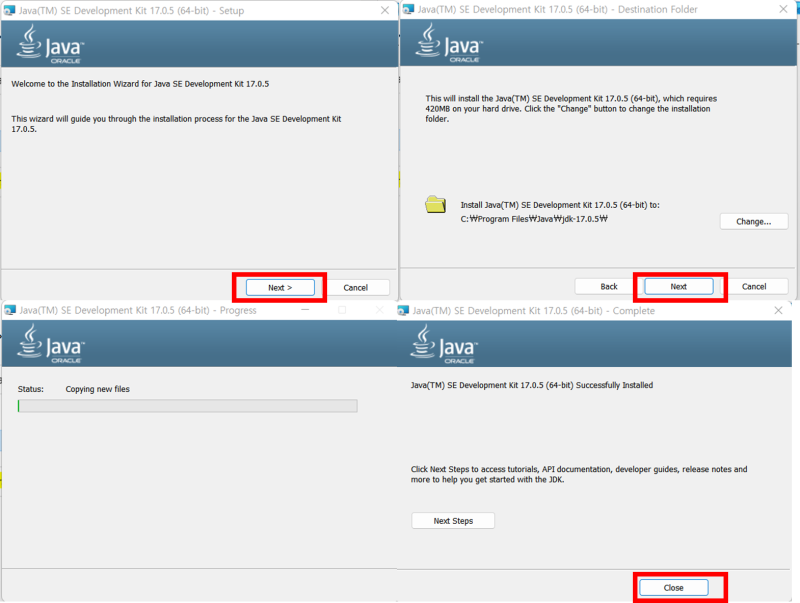This screenshot has height=603, width=800.
Task: Click the folder icon beside the install path
Action: click(434, 203)
